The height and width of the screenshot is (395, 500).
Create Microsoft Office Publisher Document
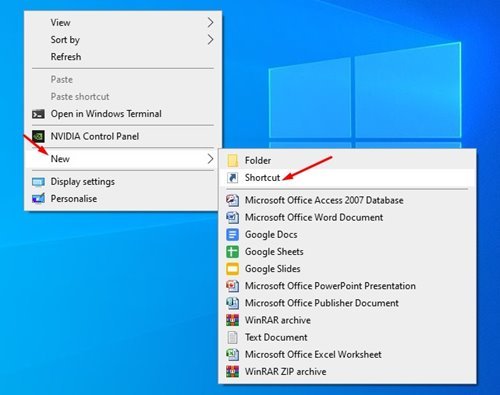[347, 303]
